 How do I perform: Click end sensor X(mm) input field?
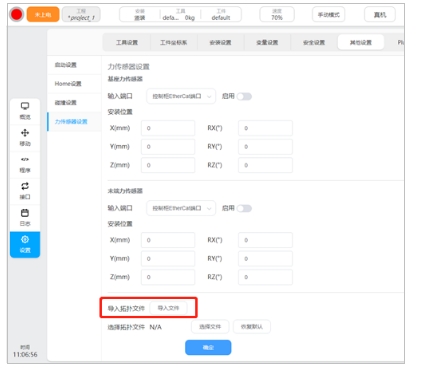click(168, 240)
